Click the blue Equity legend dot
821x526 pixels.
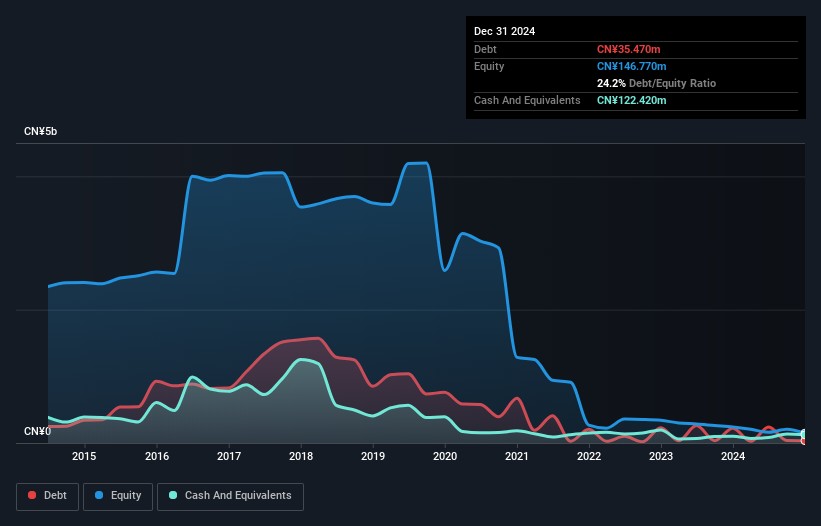tap(99, 495)
